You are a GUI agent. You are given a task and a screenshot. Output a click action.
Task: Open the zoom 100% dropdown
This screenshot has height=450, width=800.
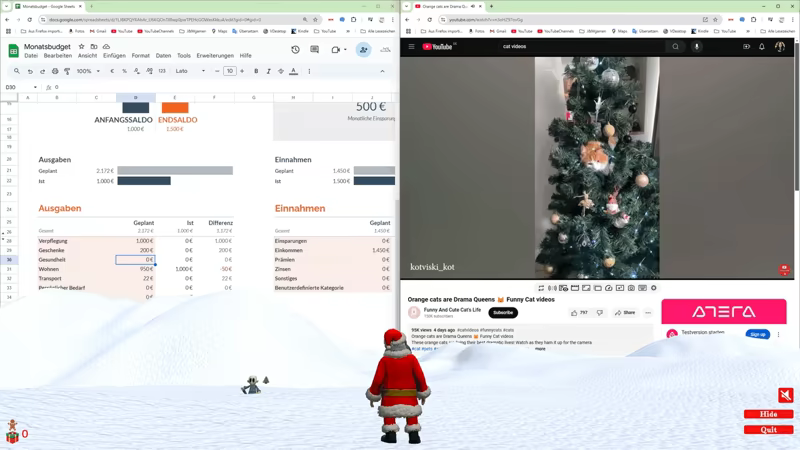pos(88,71)
